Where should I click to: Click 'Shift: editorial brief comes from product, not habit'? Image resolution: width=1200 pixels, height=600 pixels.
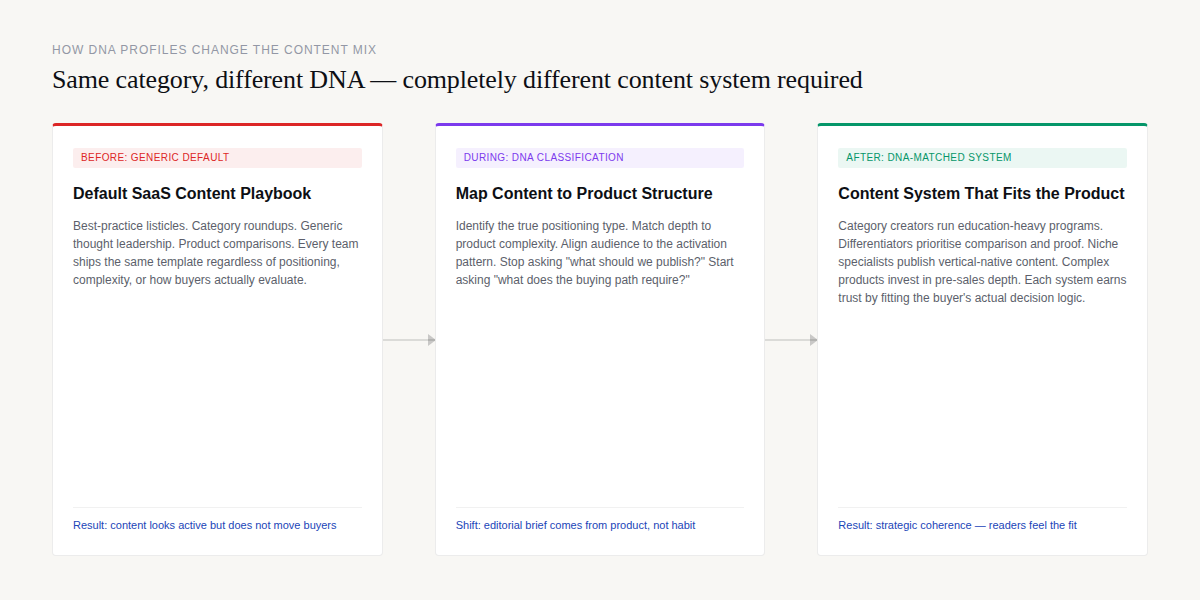tap(575, 525)
